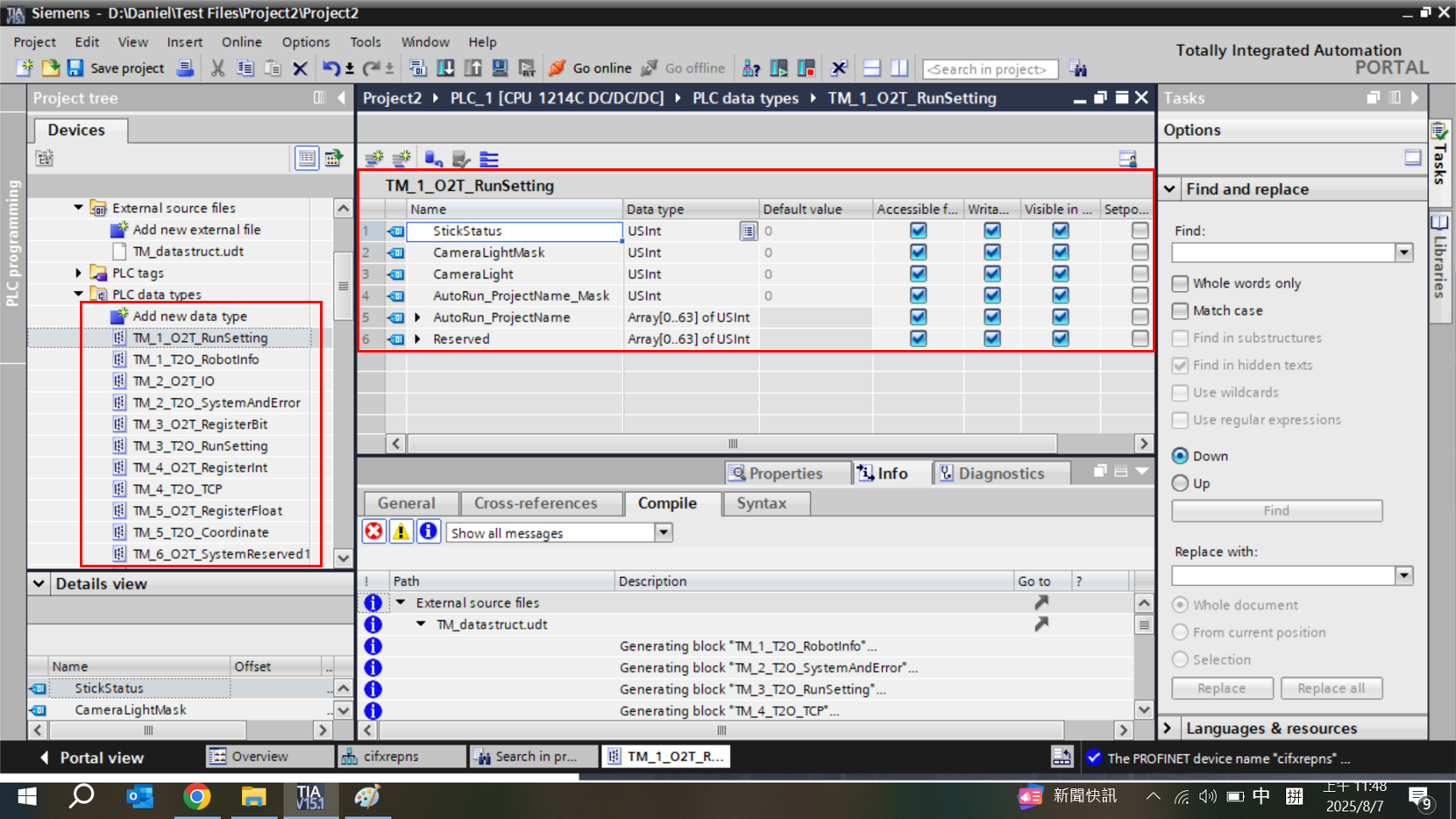This screenshot has width=1456, height=819.
Task: Open the Find field dropdown arrow
Action: tap(1403, 253)
